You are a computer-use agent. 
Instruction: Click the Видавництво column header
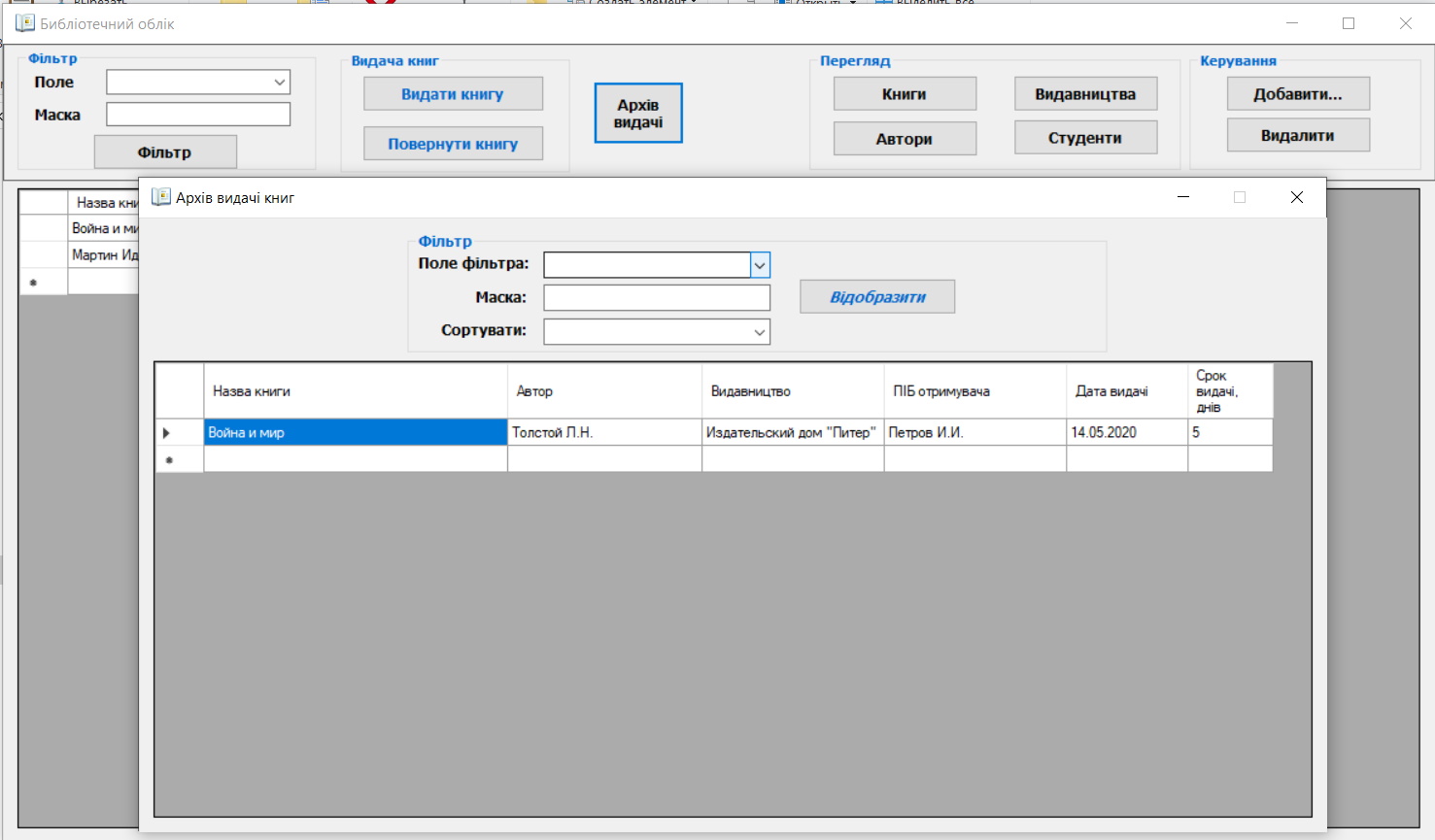pos(793,391)
